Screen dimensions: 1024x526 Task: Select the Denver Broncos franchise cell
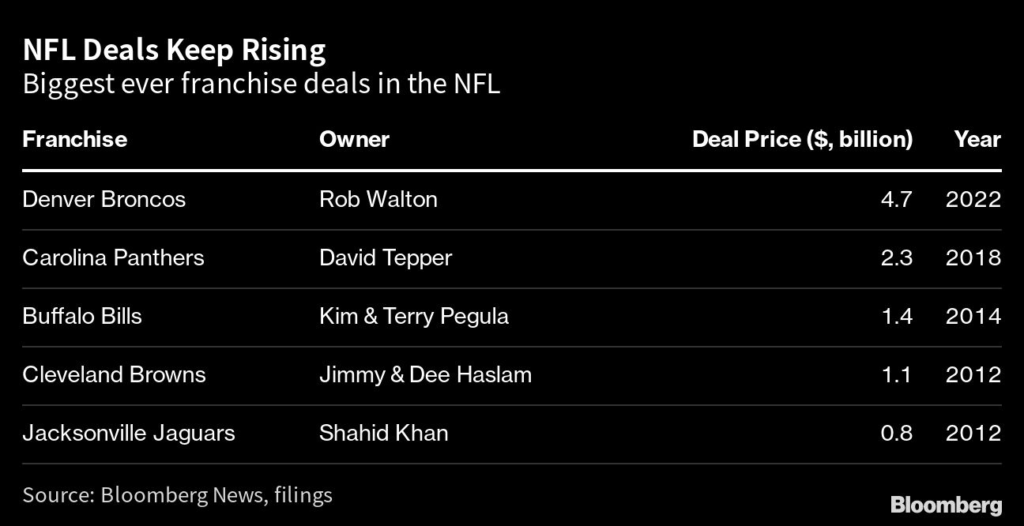coord(104,199)
